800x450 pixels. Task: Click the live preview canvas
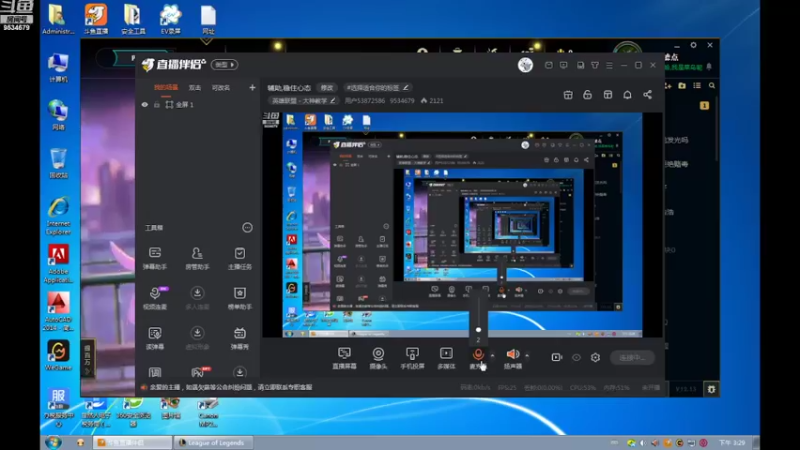click(462, 224)
